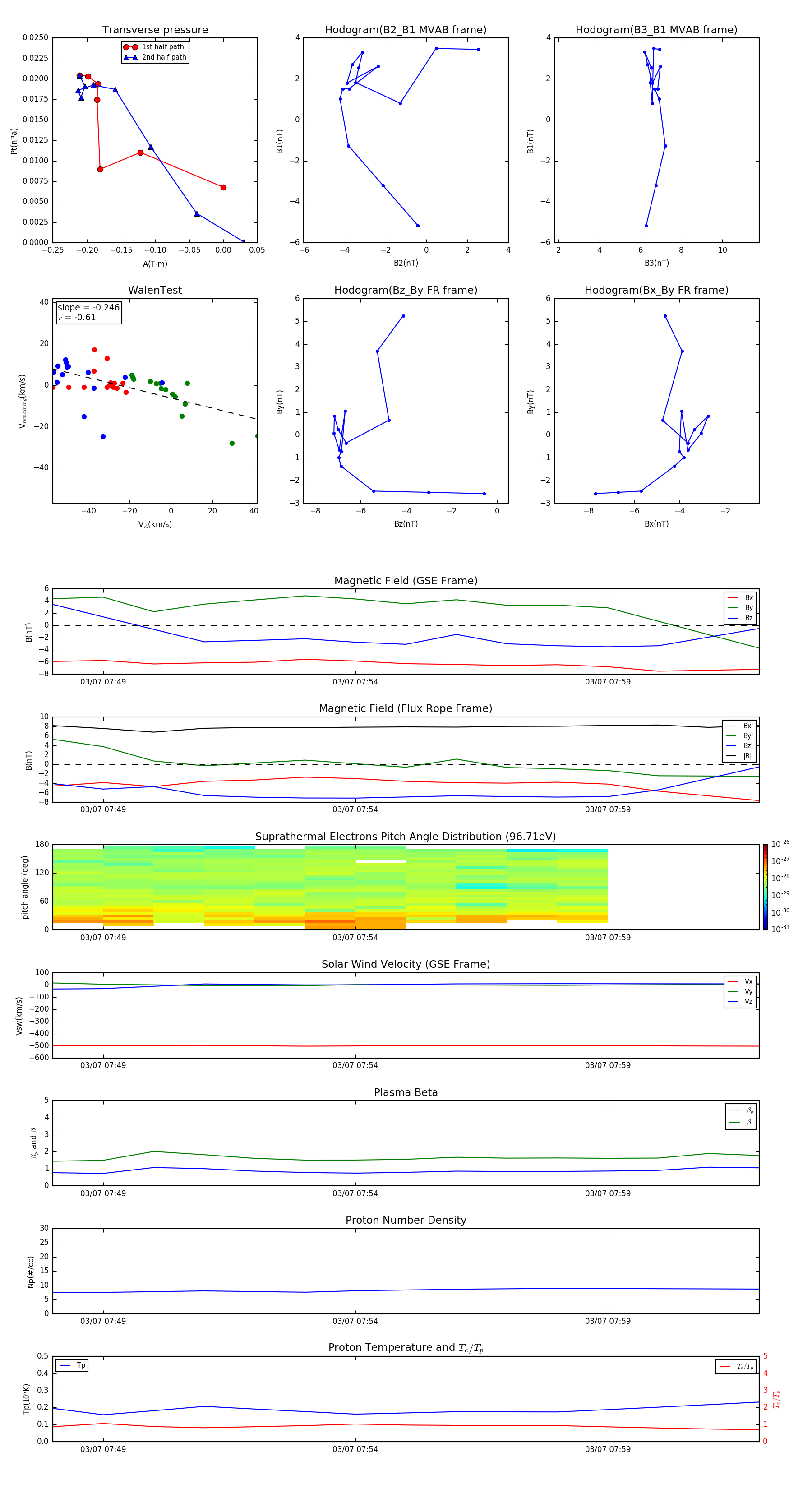Click the 'r = -0.61' annotation

point(77,317)
